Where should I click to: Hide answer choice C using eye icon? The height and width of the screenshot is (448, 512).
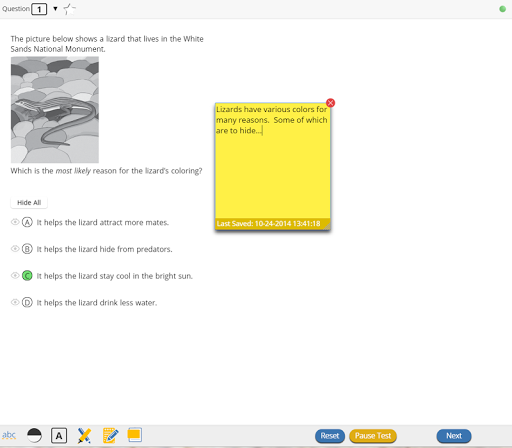(15, 275)
